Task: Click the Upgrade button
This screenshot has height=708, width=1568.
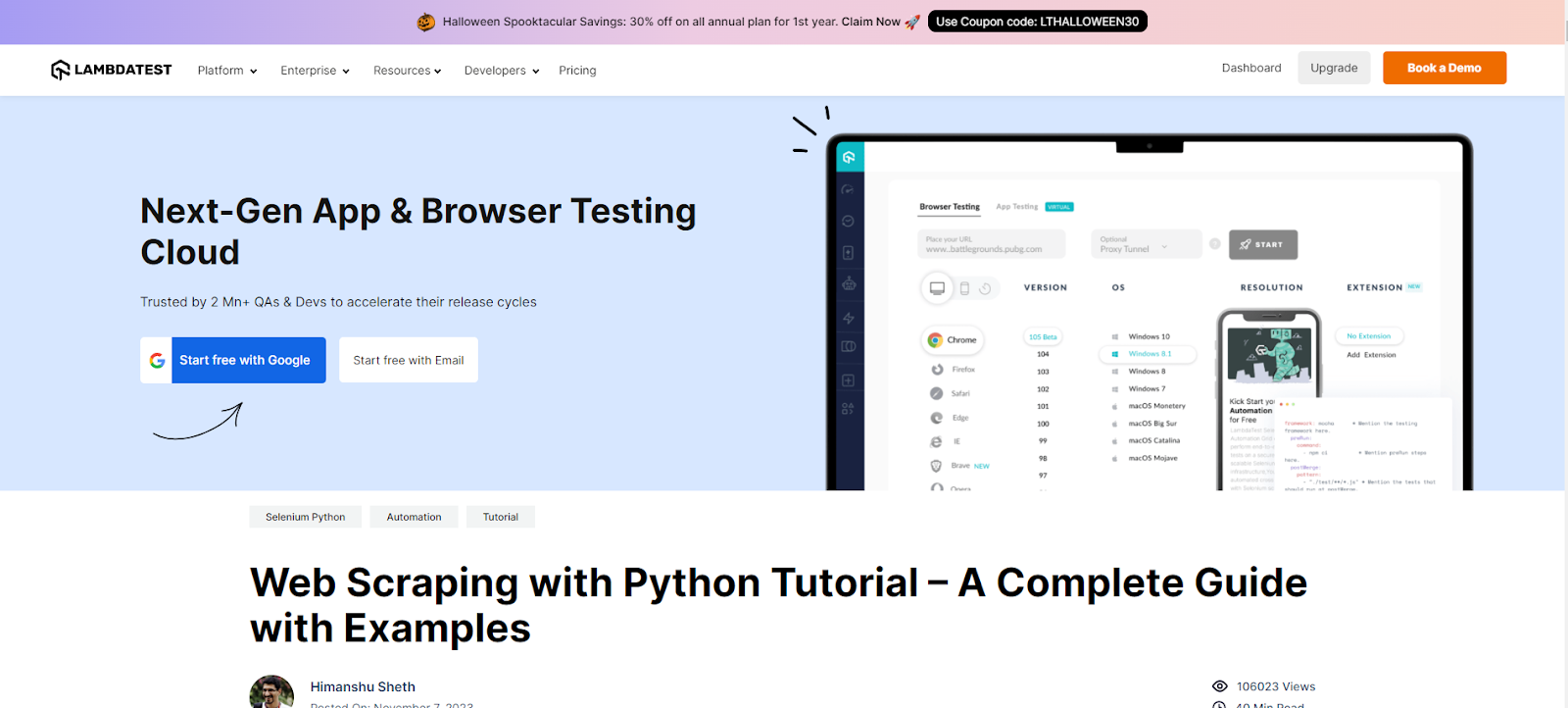Action: tap(1334, 68)
